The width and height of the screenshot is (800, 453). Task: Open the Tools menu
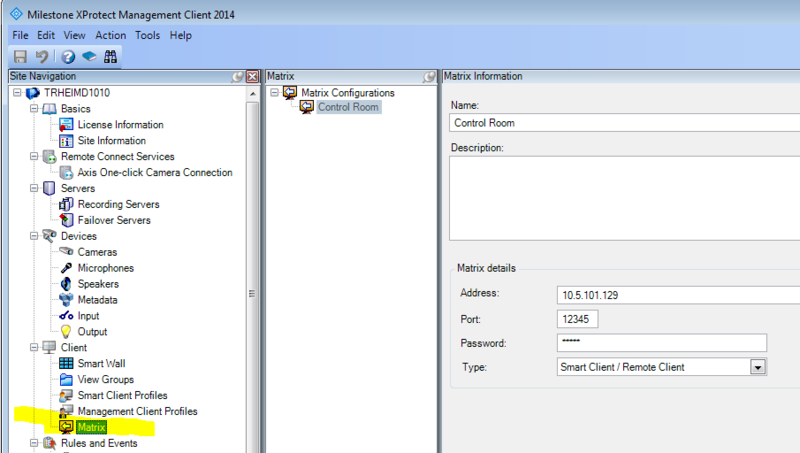pos(147,35)
